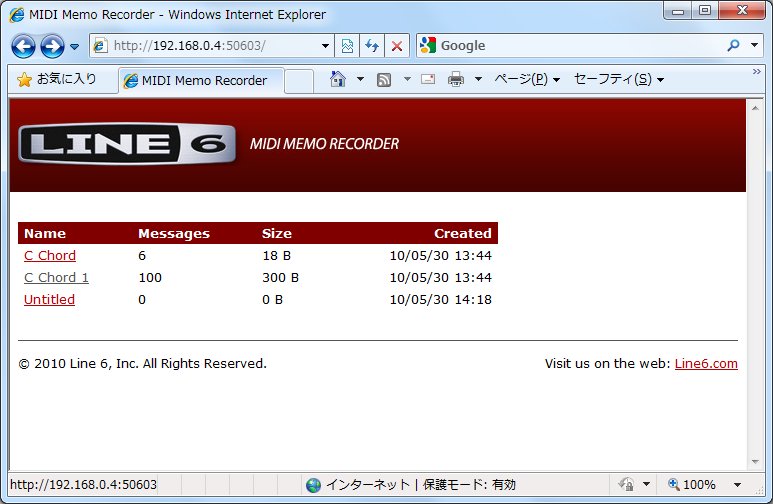Viewport: 773px width, 504px height.
Task: Stop loading with the red X icon
Action: click(397, 46)
